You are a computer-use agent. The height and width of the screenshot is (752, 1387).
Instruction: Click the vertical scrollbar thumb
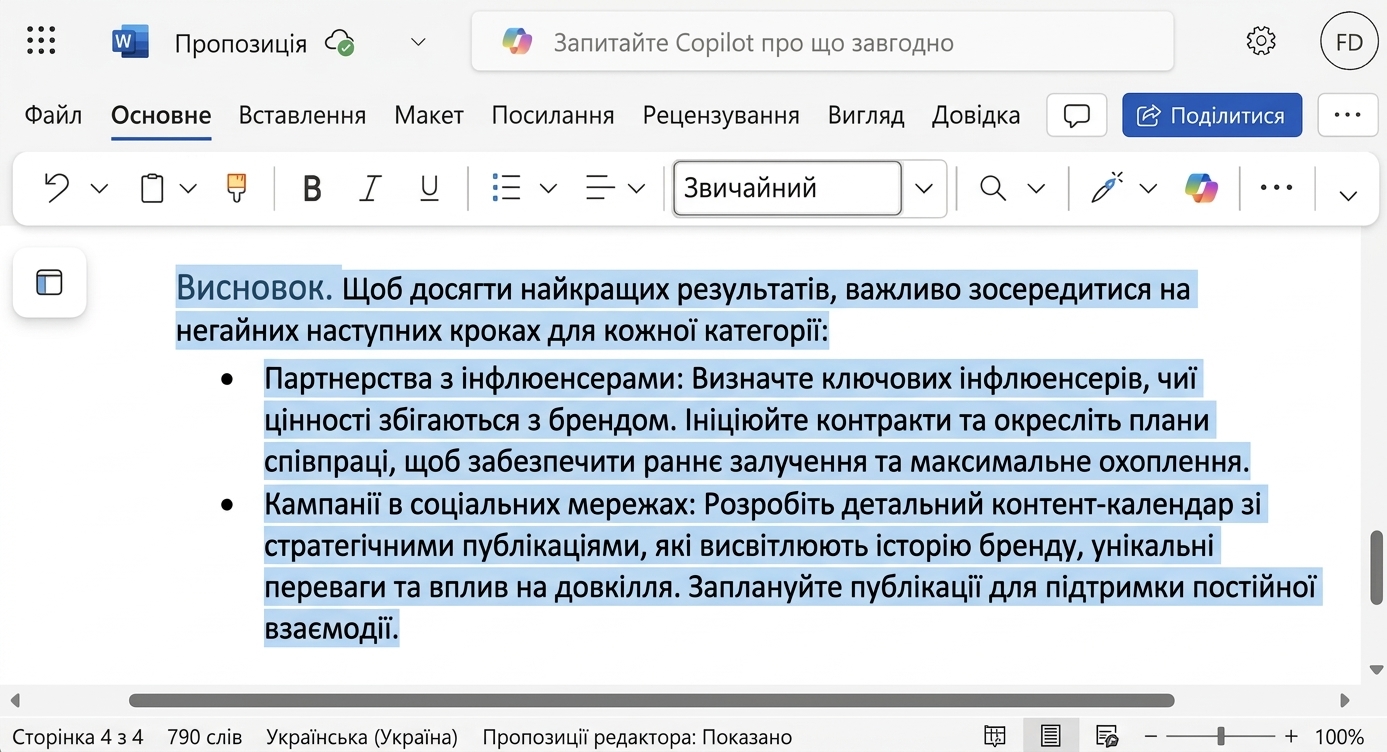click(1376, 568)
